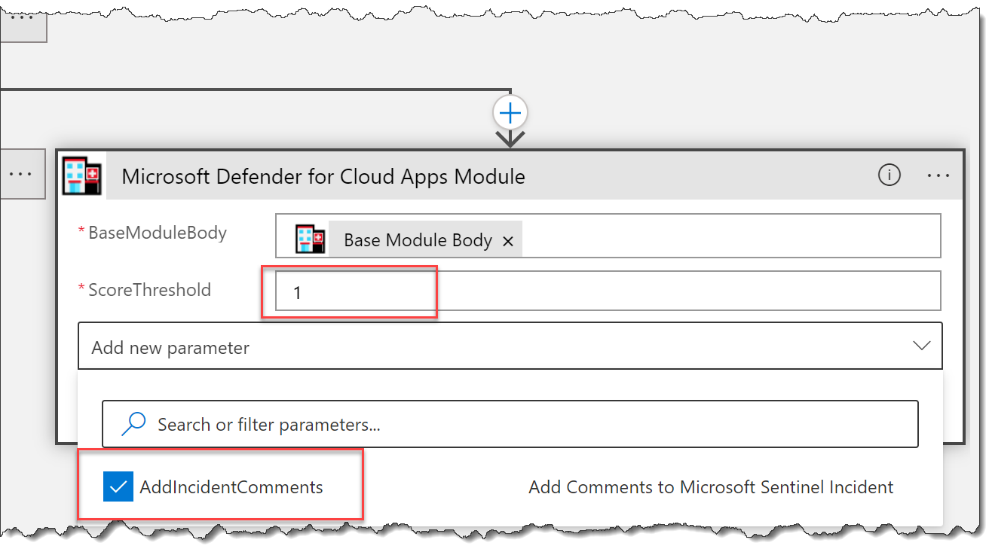The width and height of the screenshot is (992, 555).
Task: Click the BaseModuleBody label
Action: coord(157,233)
